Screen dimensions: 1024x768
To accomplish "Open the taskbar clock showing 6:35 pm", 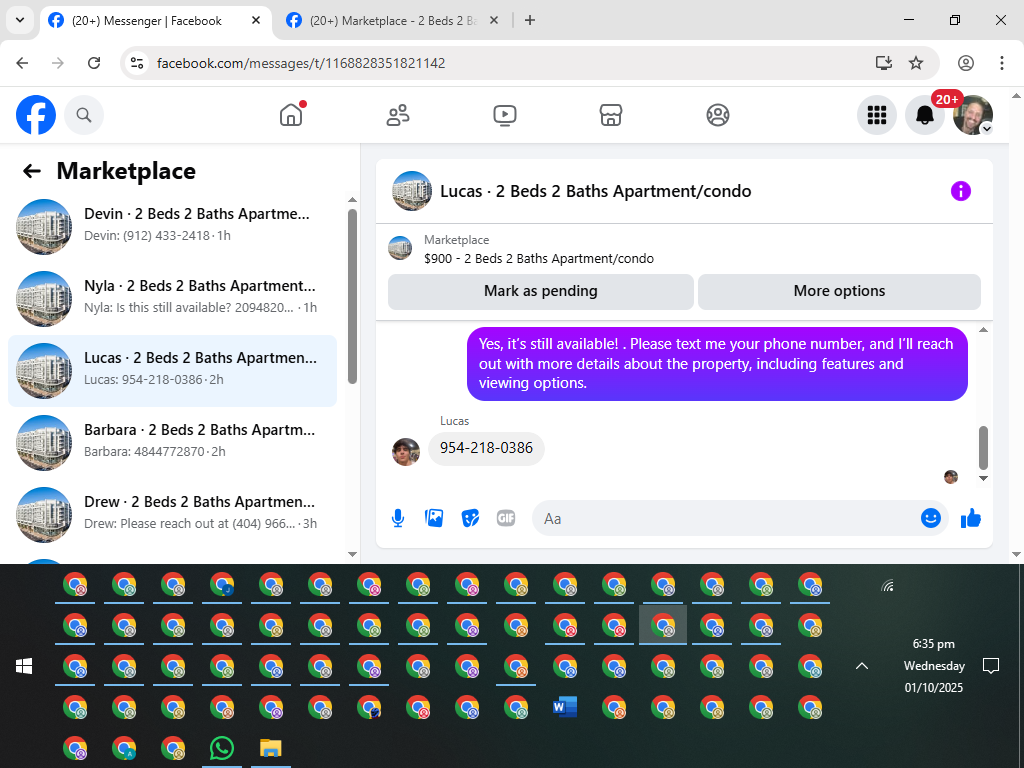I will coord(934,666).
